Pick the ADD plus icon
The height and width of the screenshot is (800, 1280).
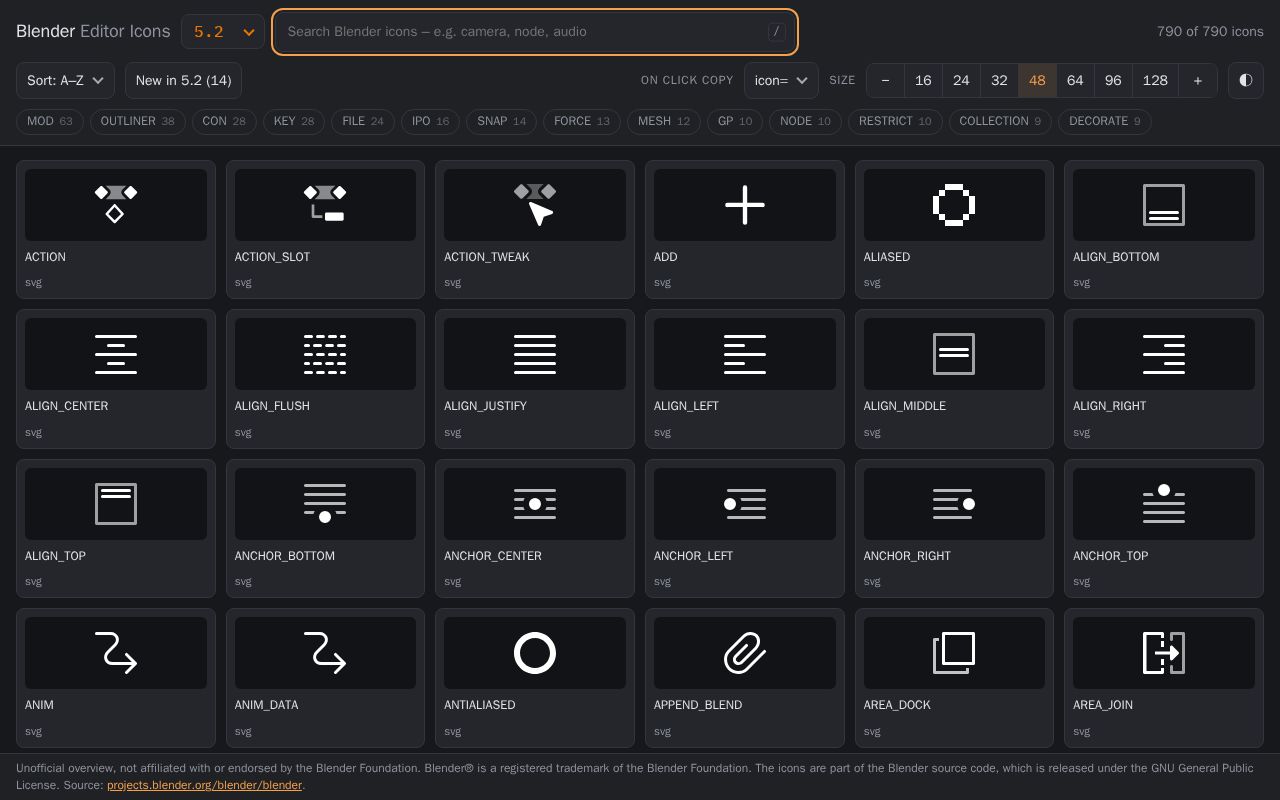(x=745, y=229)
